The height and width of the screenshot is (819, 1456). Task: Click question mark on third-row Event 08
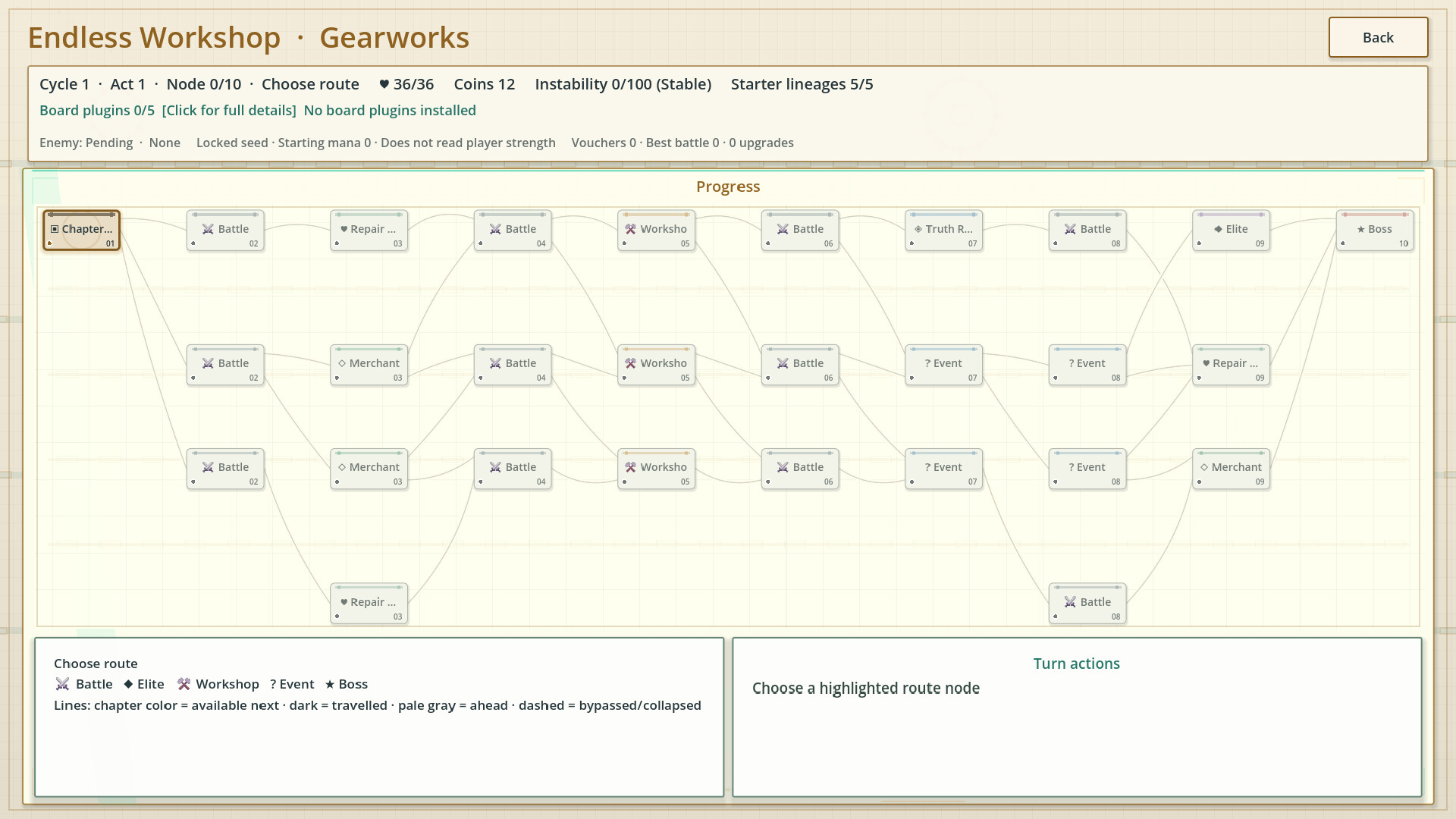(1072, 467)
